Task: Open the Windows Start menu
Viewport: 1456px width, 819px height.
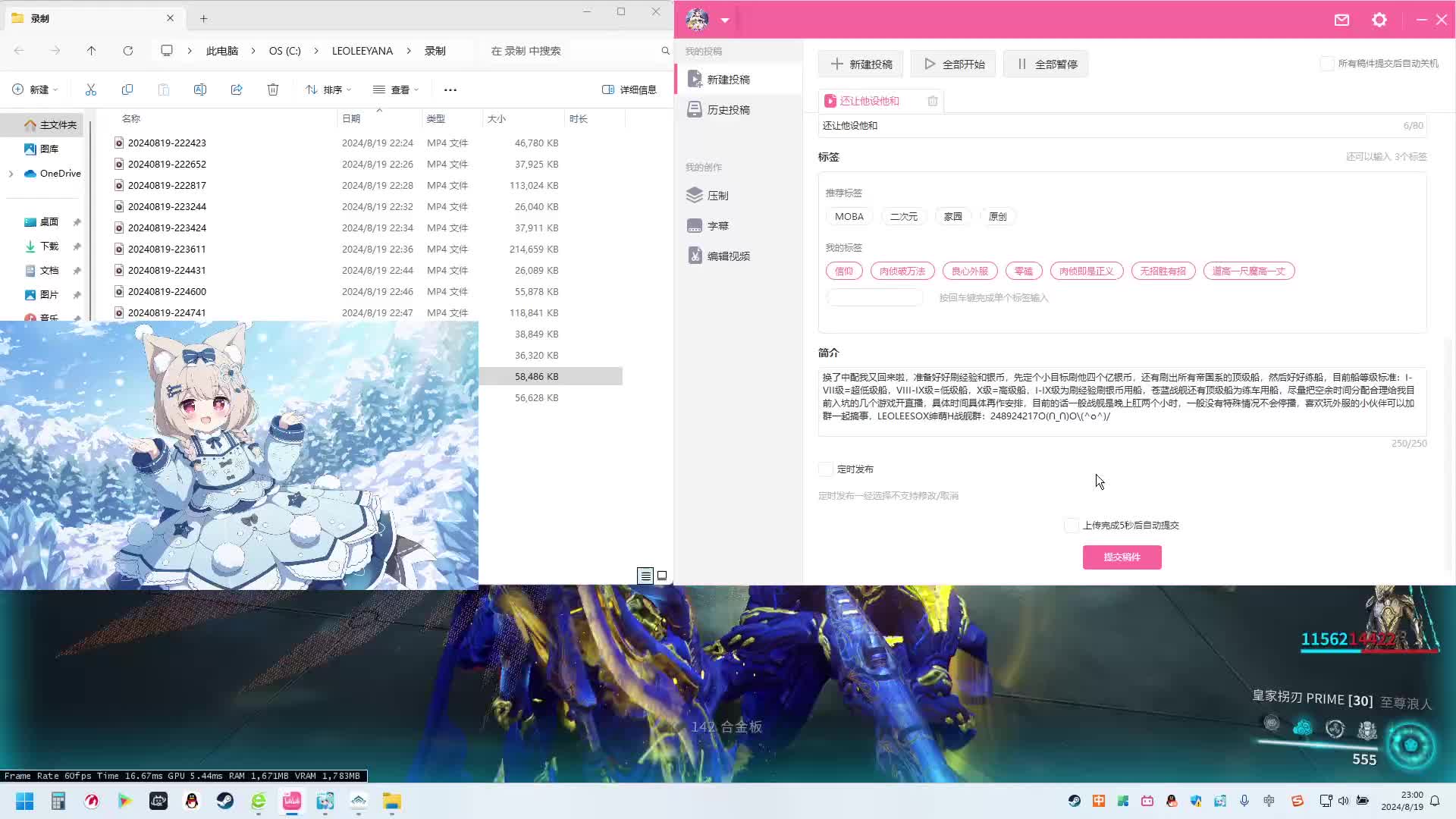Action: 24,801
